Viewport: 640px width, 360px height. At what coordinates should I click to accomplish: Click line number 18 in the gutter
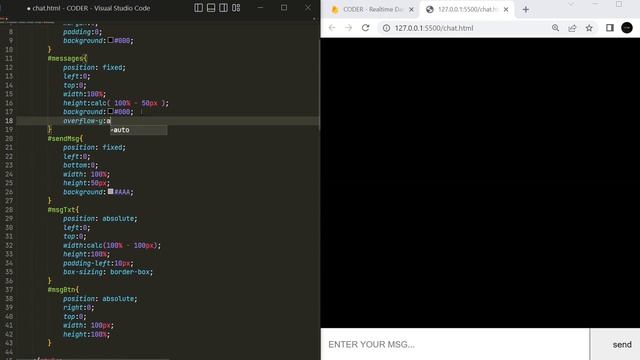click(x=9, y=121)
